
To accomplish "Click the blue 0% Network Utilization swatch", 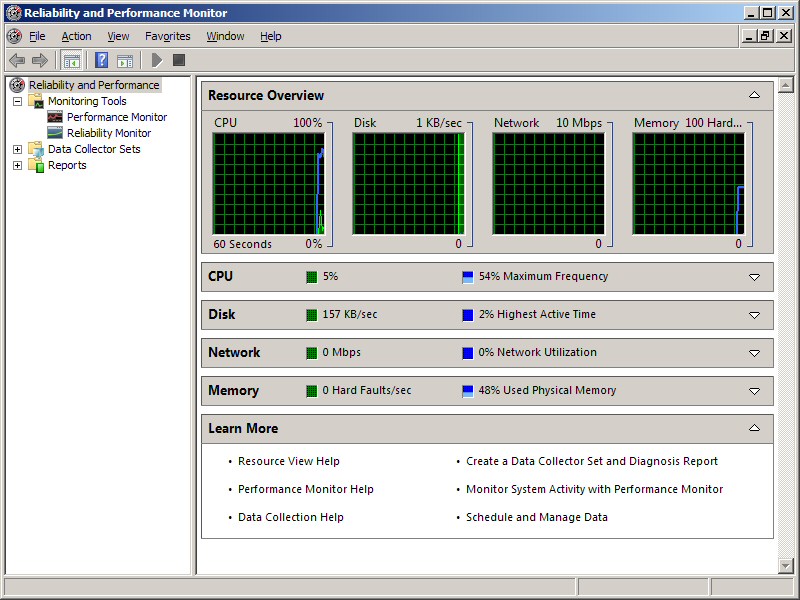I will 467,353.
